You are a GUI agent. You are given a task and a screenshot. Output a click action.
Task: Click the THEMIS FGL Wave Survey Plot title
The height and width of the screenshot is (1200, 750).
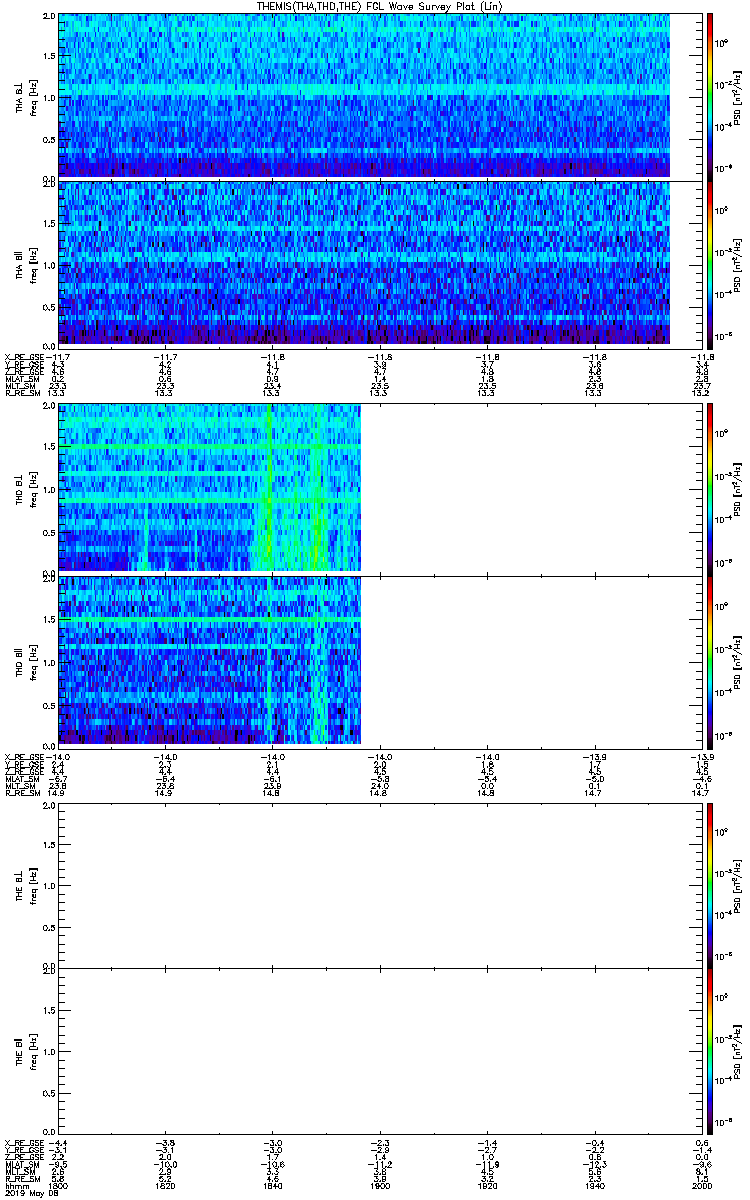tap(381, 6)
